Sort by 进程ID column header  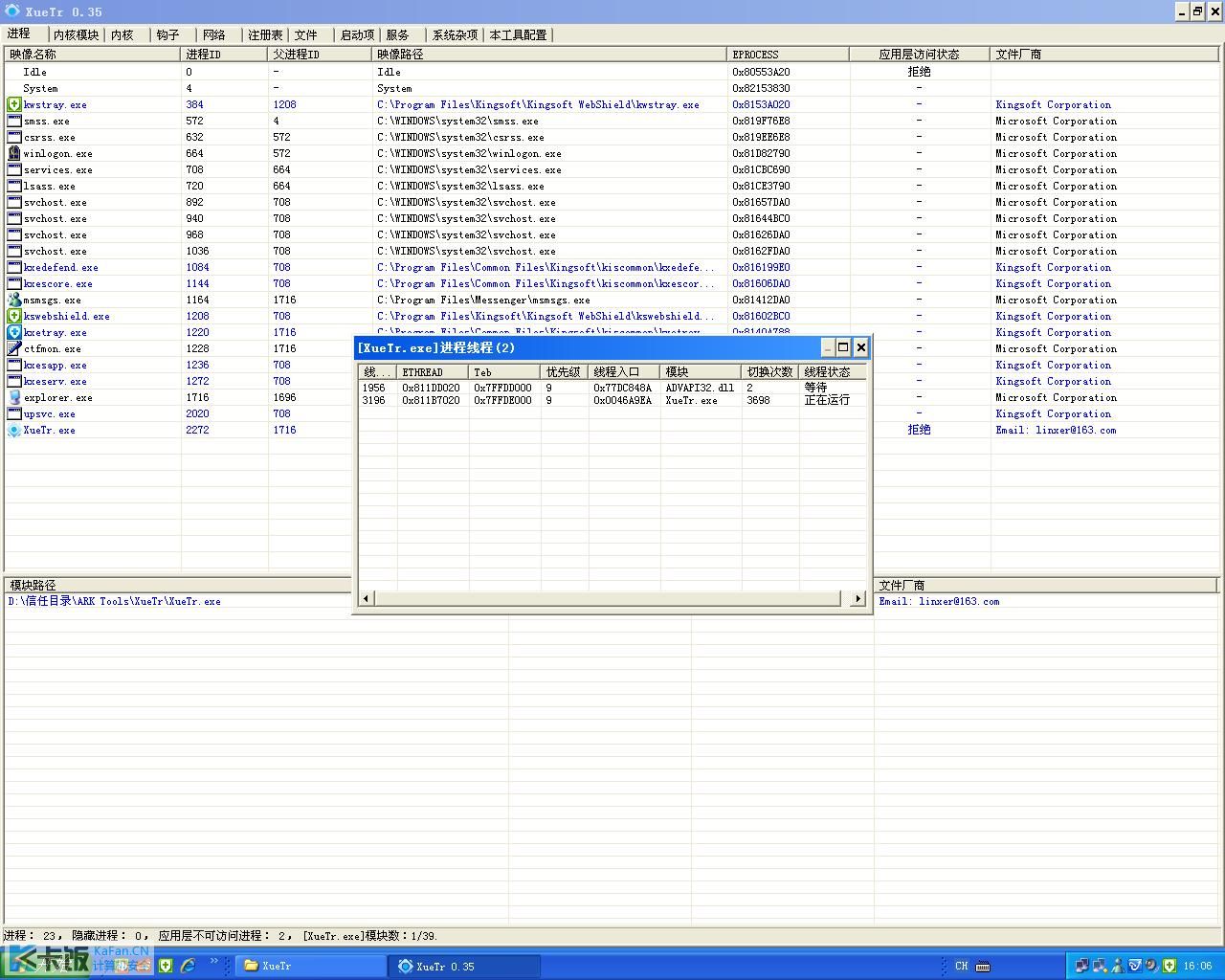click(x=225, y=55)
